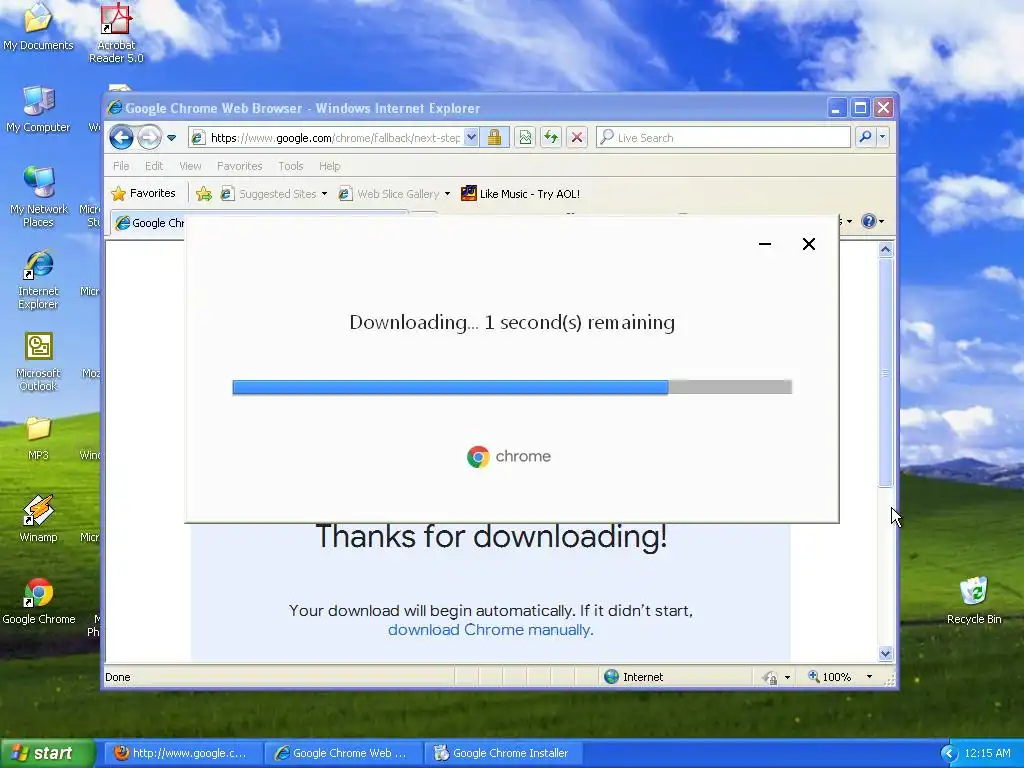
Task: Click the Live Search input box
Action: (724, 137)
